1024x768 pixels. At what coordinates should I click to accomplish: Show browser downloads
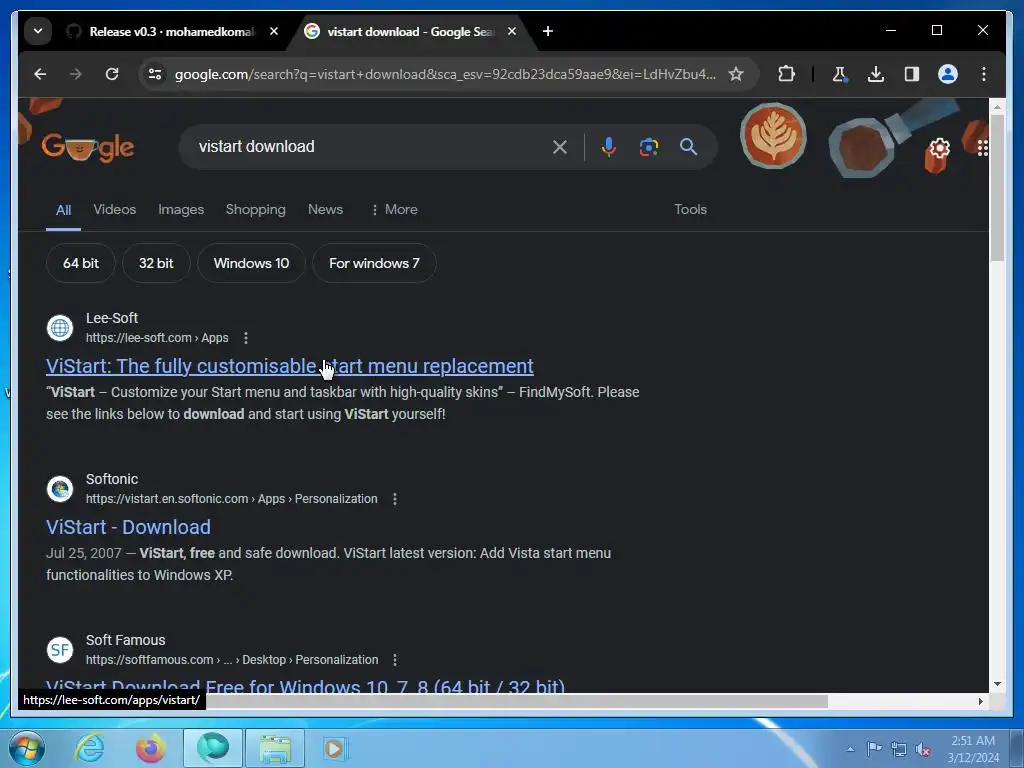coord(876,74)
